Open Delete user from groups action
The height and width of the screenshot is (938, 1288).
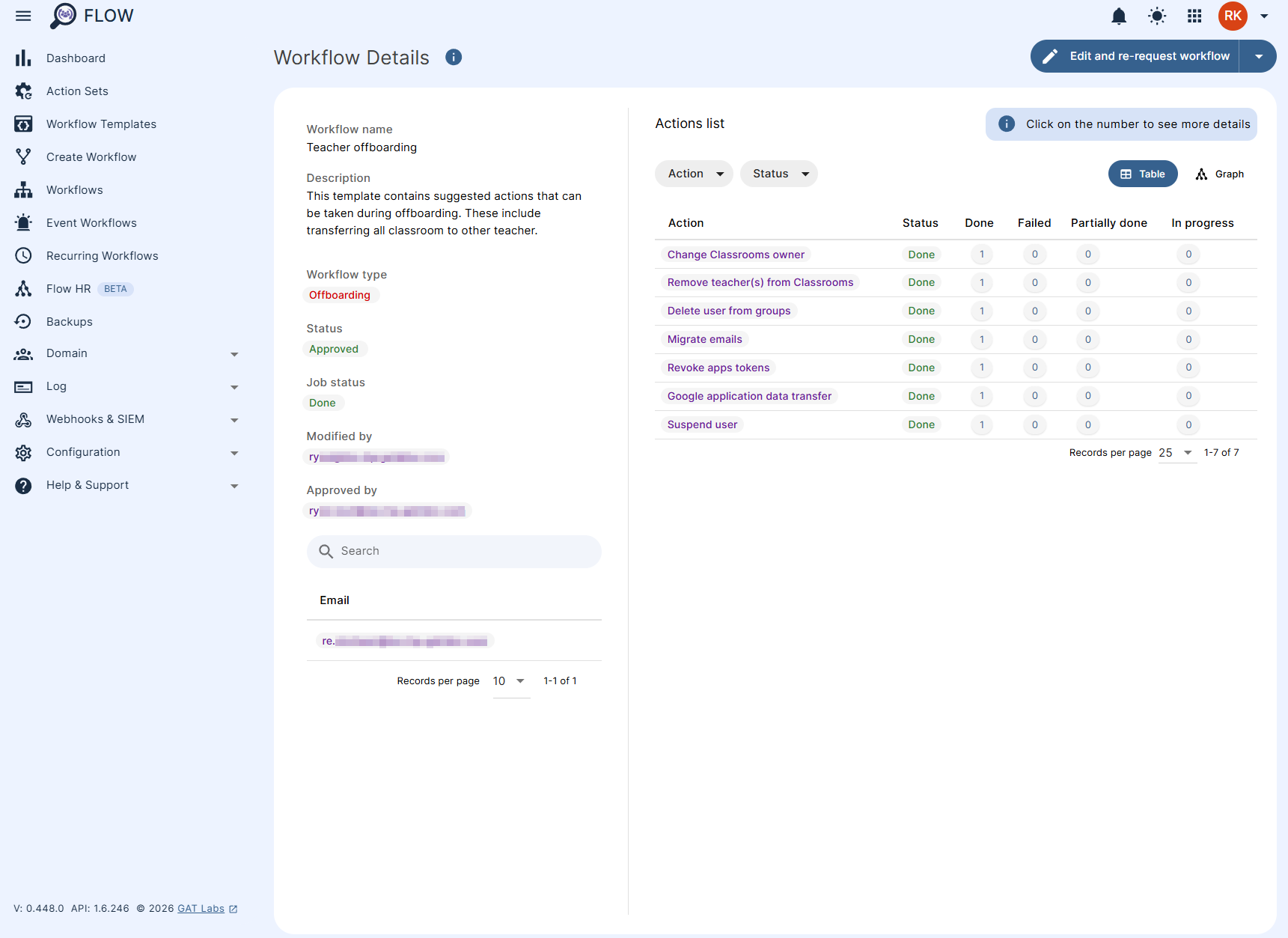pos(728,311)
